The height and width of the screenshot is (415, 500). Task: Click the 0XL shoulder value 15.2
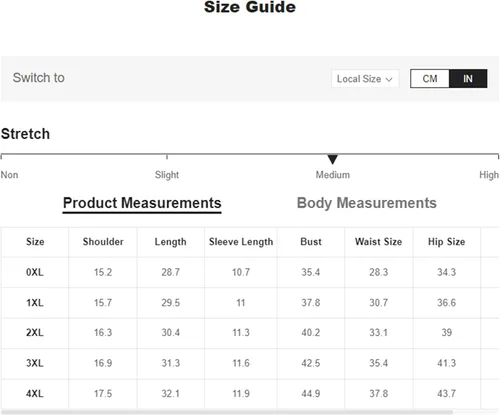point(103,272)
